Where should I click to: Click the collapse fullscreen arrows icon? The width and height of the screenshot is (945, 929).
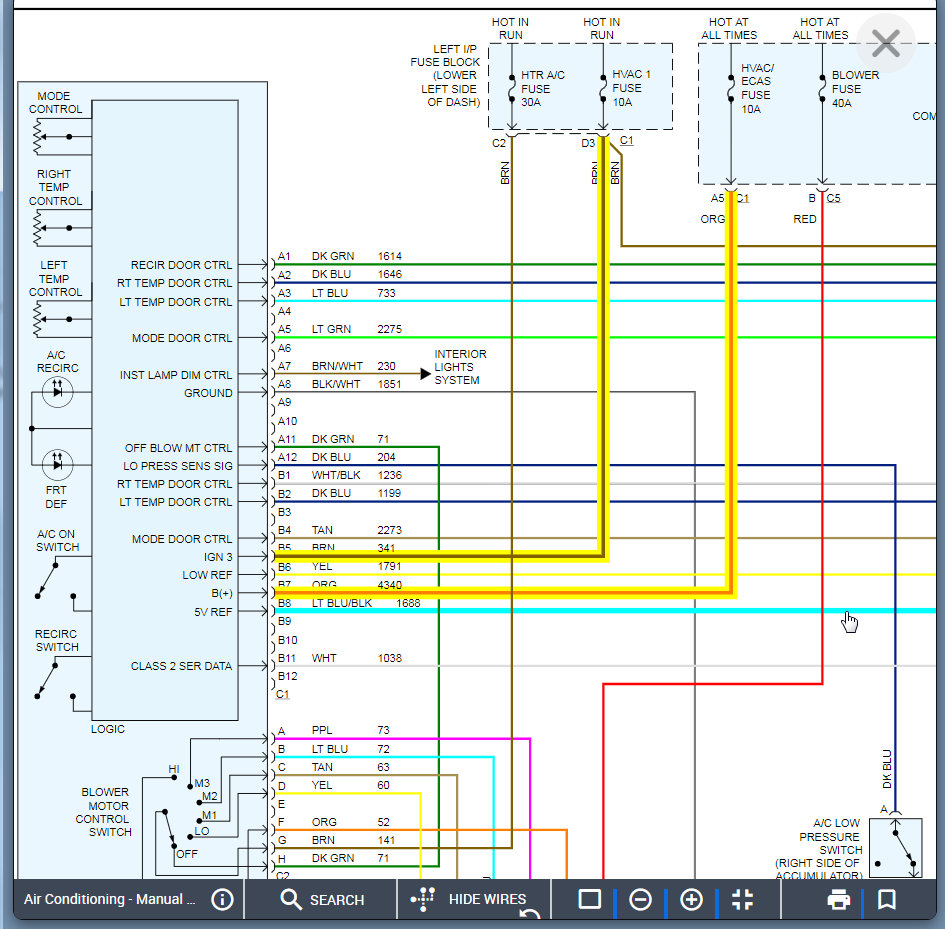tap(742, 899)
